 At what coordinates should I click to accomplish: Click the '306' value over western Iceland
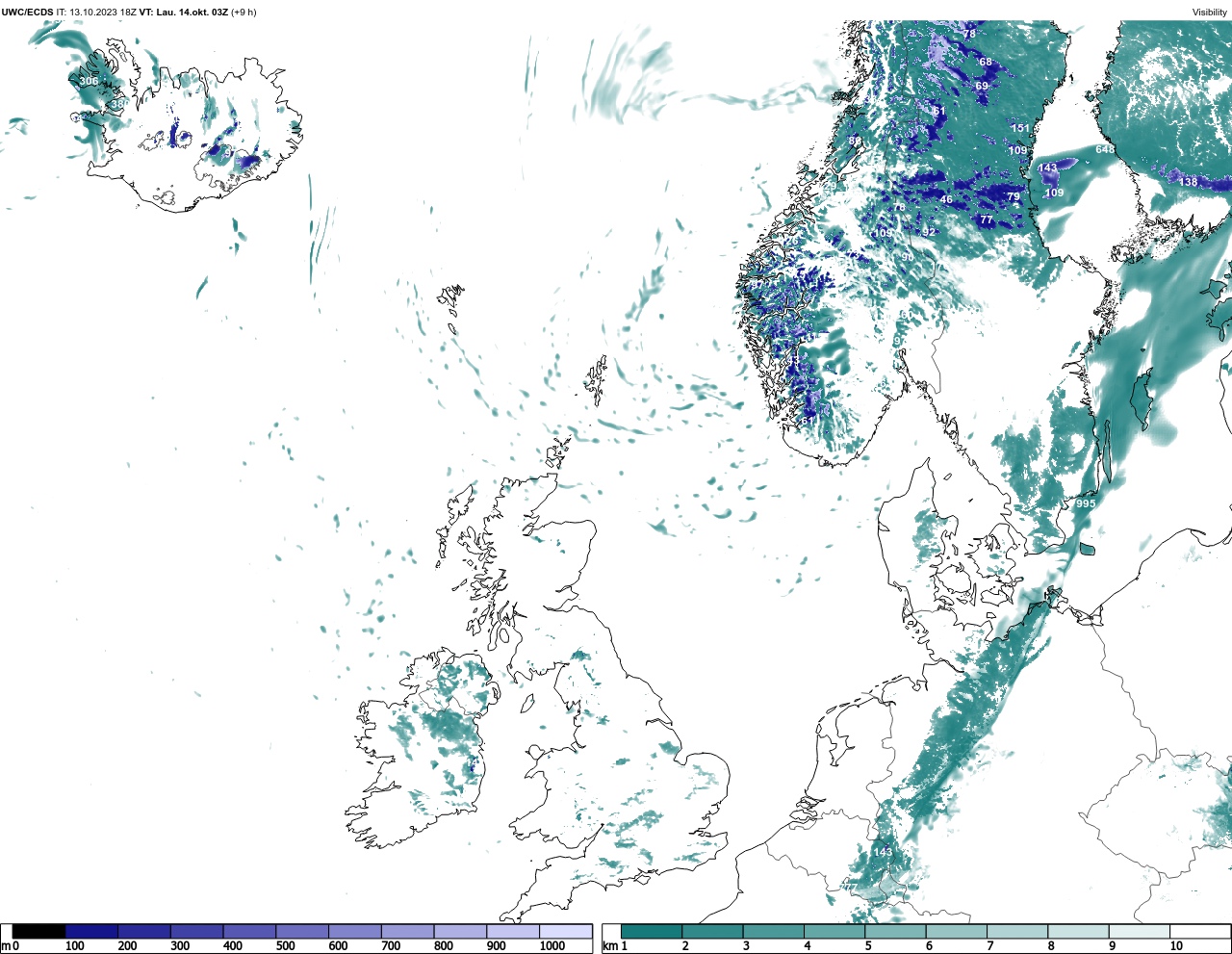pos(88,81)
